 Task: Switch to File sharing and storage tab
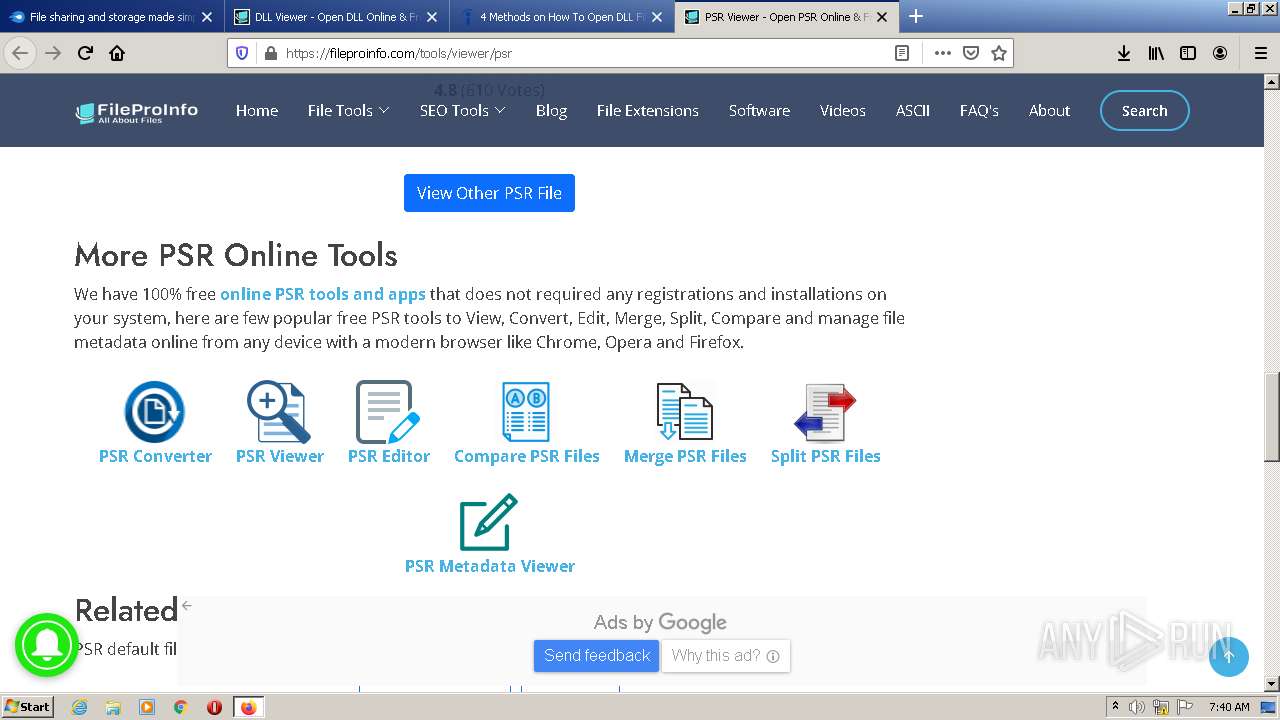tap(111, 17)
